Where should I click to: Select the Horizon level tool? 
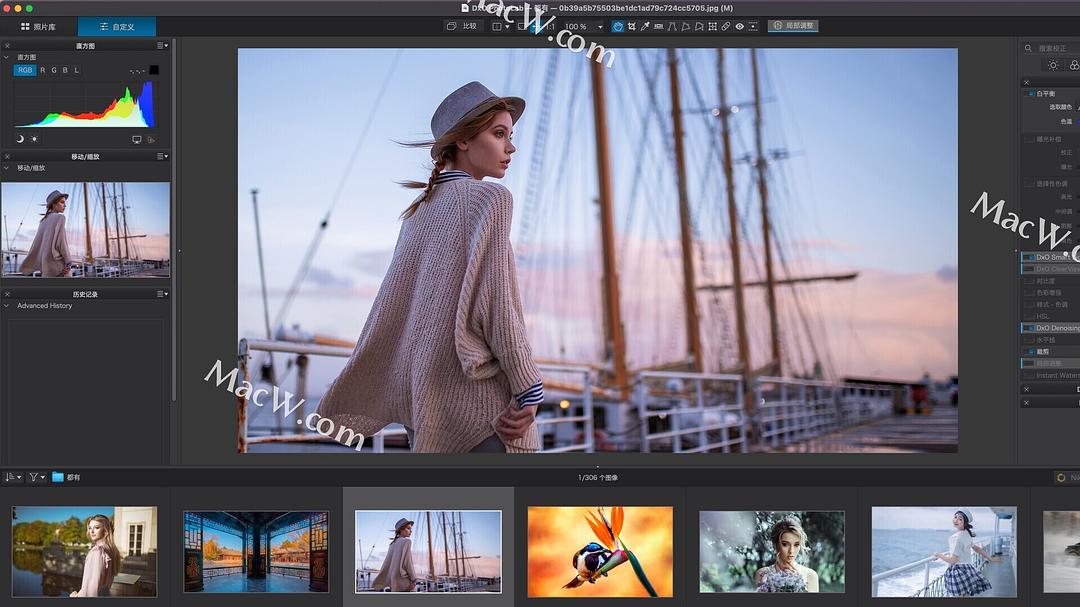659,26
